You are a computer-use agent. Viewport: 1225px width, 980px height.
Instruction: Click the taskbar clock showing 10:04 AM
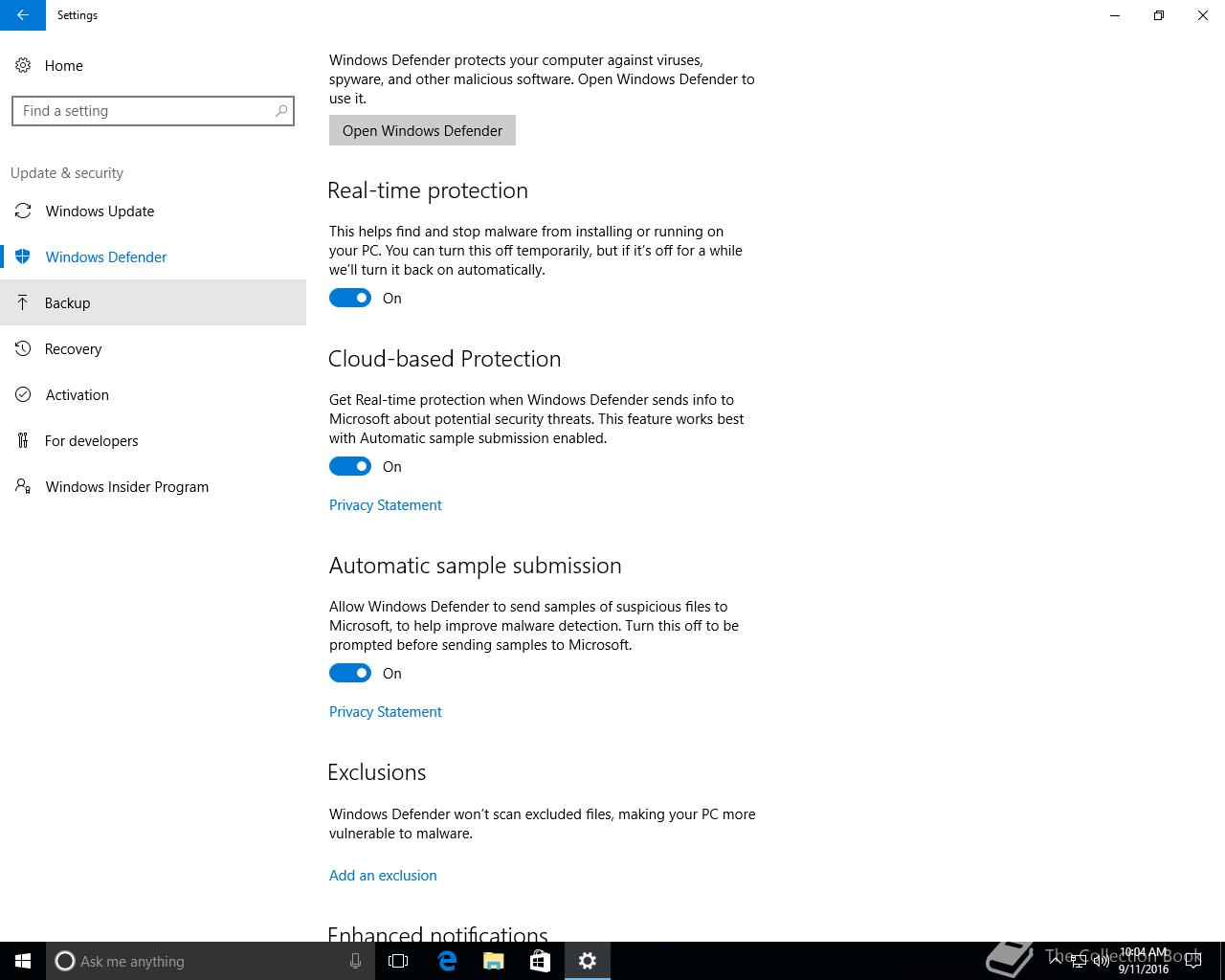pos(1144,961)
